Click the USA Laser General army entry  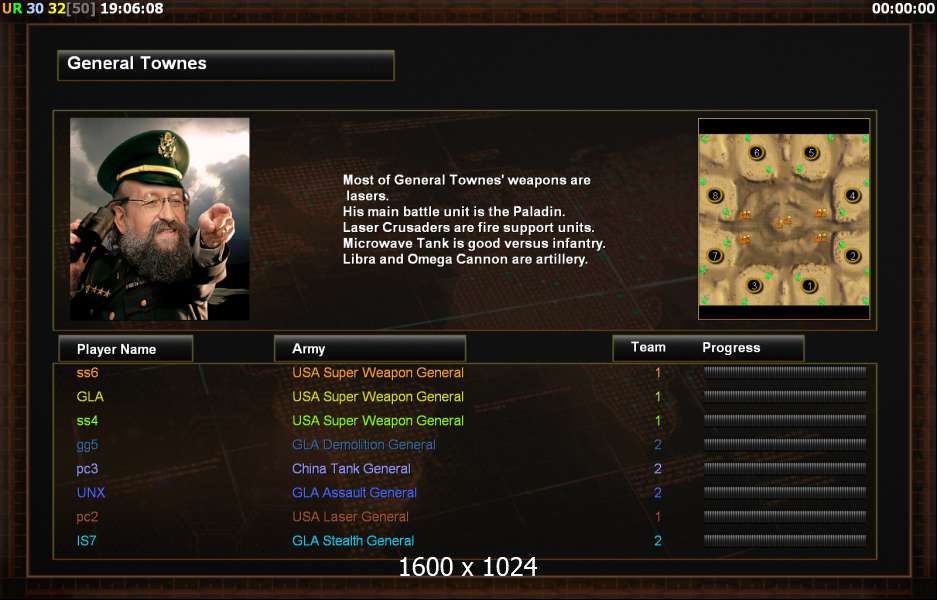click(350, 516)
